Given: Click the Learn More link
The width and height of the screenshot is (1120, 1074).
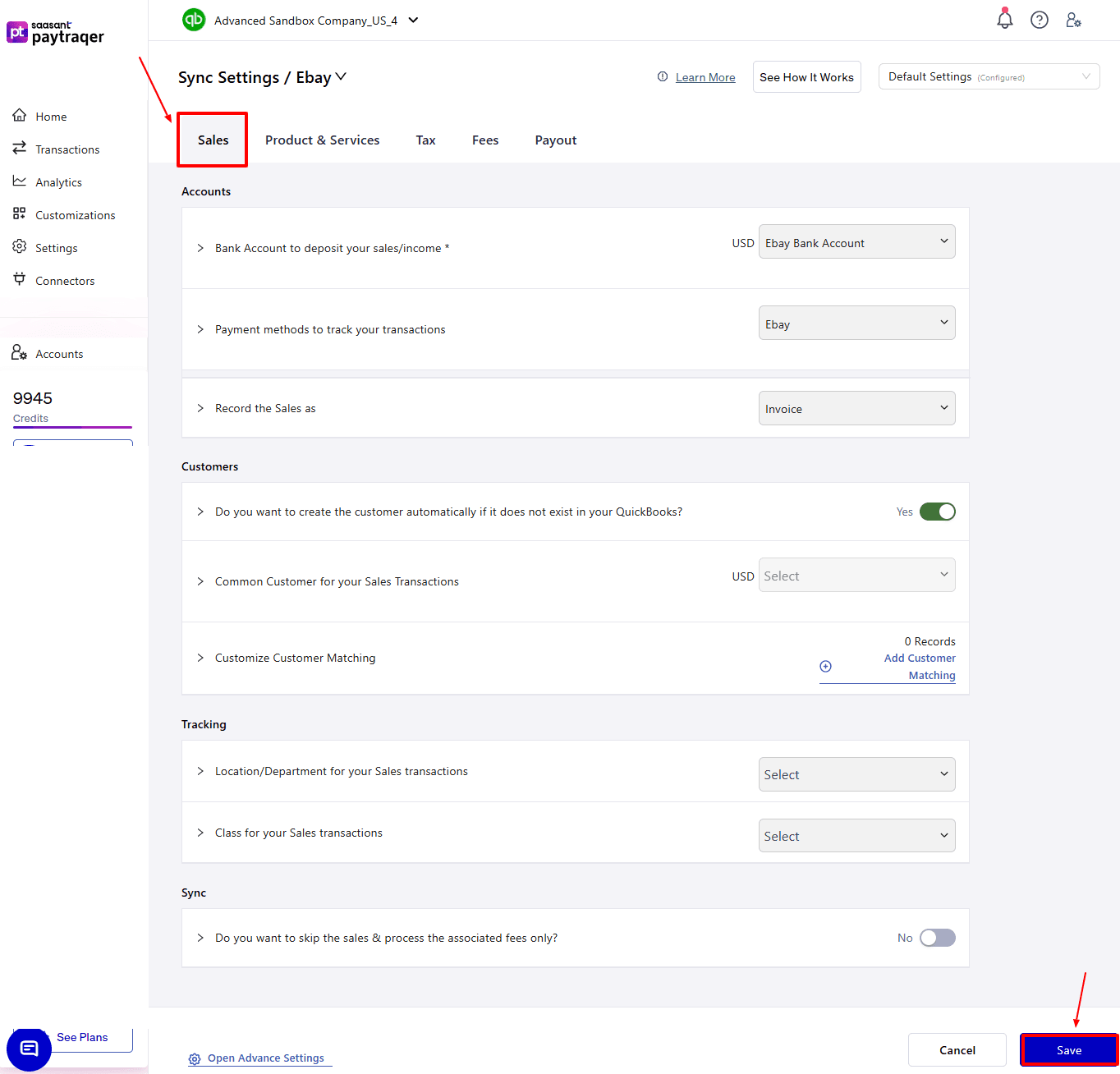Looking at the screenshot, I should tap(705, 77).
